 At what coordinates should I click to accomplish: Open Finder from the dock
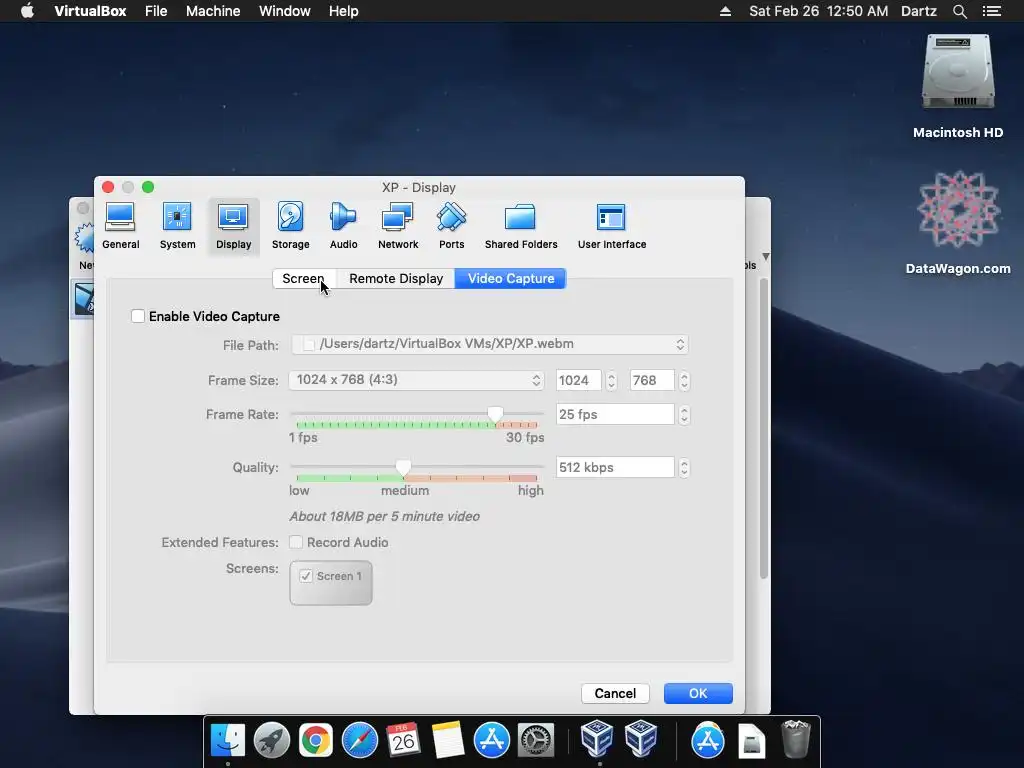[227, 741]
